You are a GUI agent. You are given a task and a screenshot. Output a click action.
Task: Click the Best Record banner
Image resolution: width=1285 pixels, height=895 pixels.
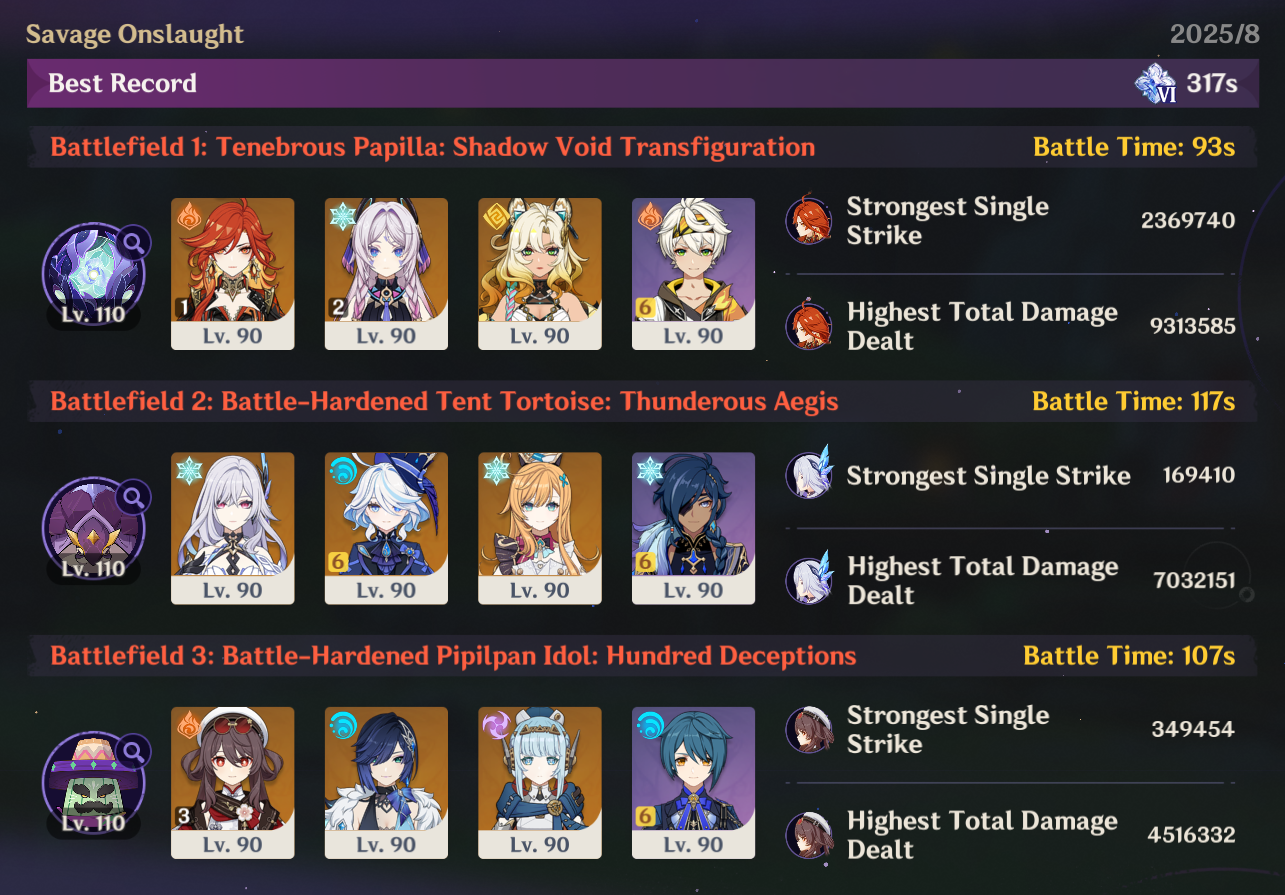click(642, 83)
